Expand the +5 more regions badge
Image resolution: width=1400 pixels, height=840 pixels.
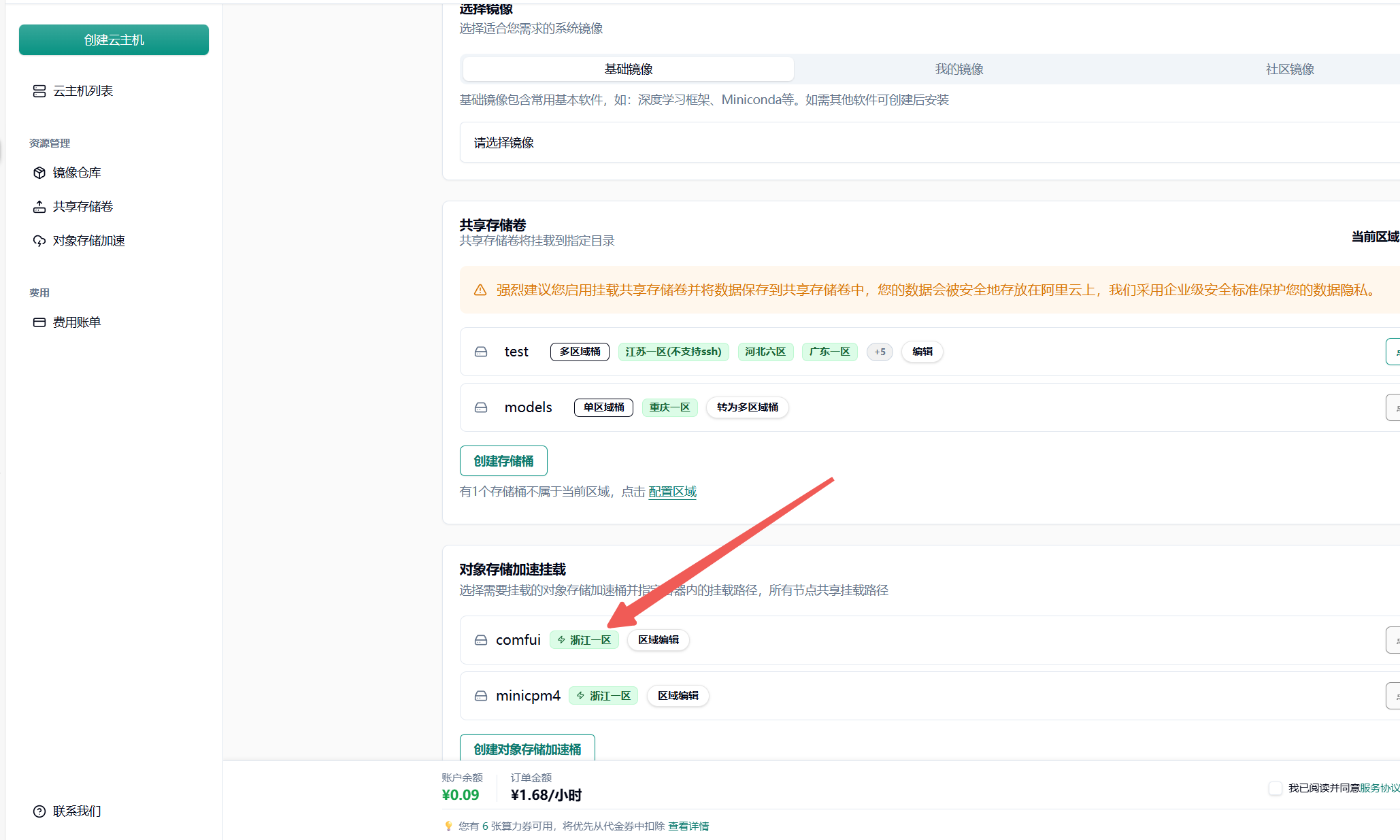coord(880,352)
